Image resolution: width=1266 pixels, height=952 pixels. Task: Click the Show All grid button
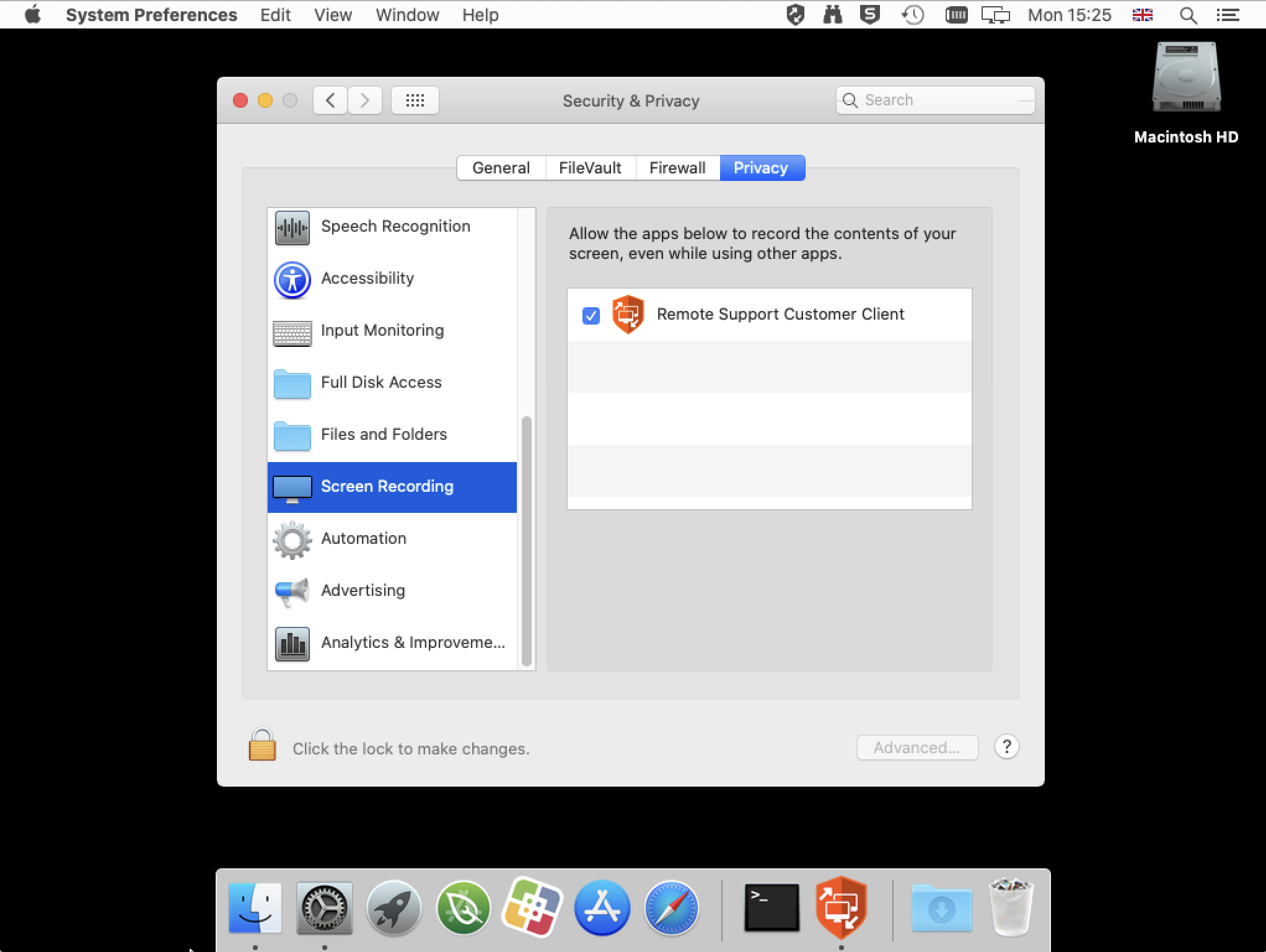(415, 100)
